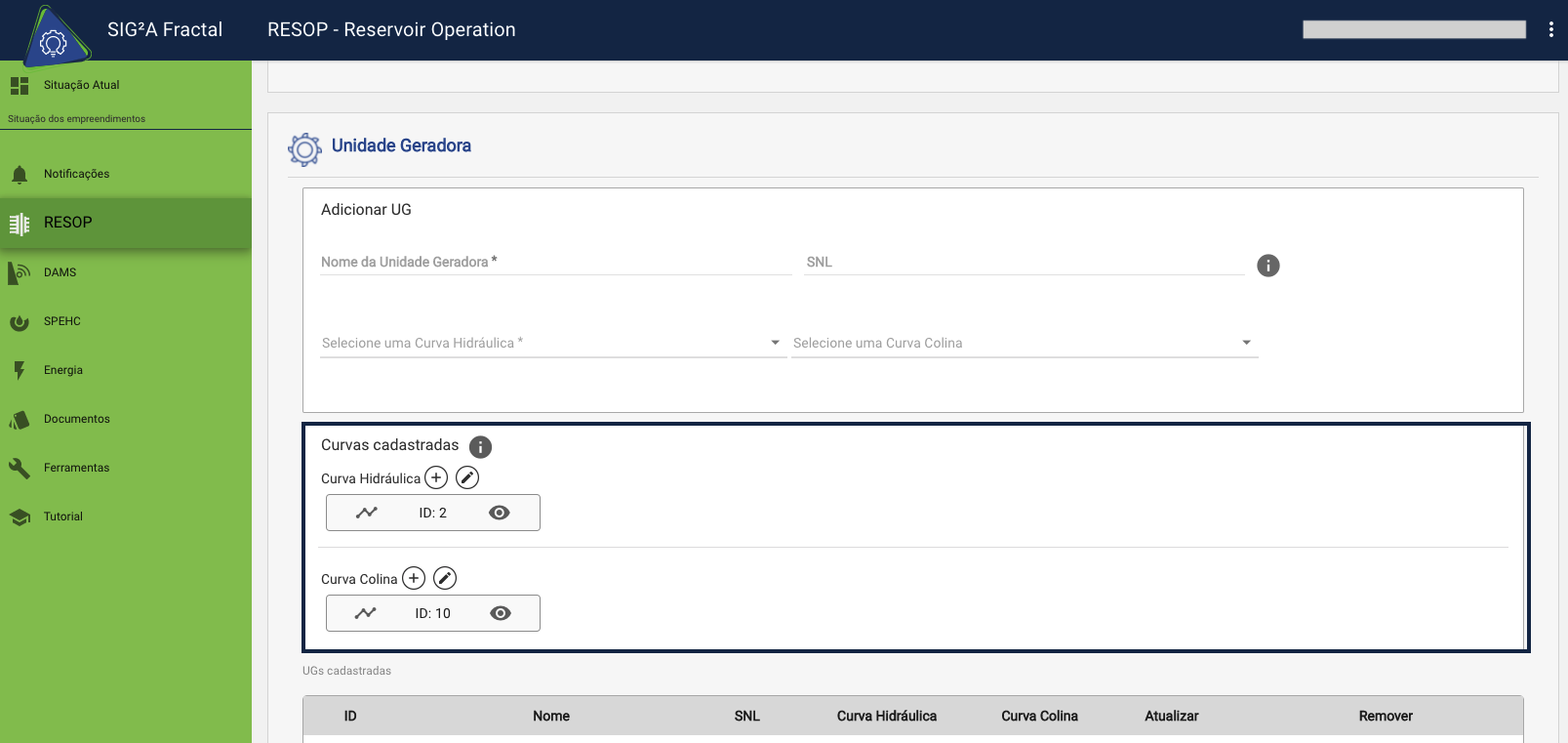Image resolution: width=1568 pixels, height=743 pixels.
Task: Expand the Selecione uma Curva Colina dropdown
Action: 1024,343
